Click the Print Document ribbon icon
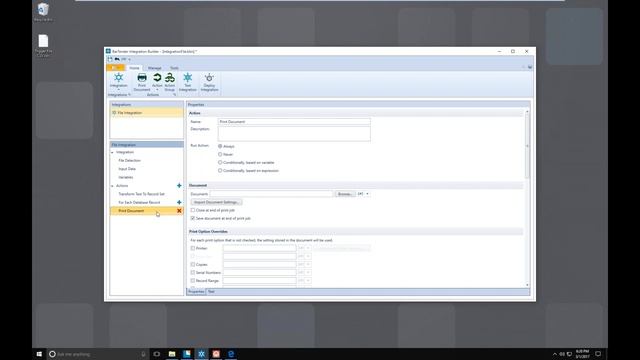This screenshot has width=640, height=360. pyautogui.click(x=142, y=78)
